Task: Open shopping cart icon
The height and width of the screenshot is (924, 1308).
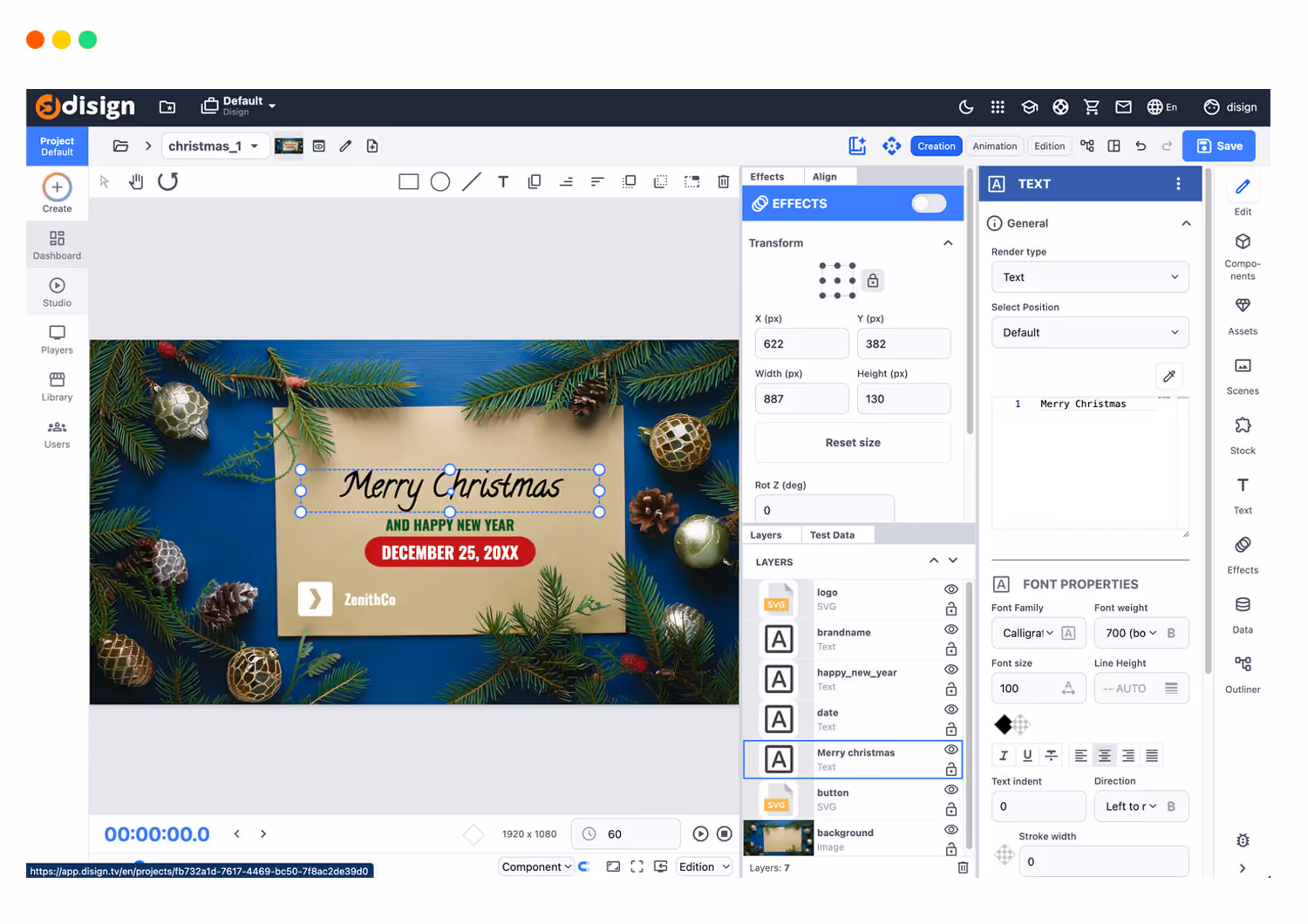Action: click(1092, 107)
